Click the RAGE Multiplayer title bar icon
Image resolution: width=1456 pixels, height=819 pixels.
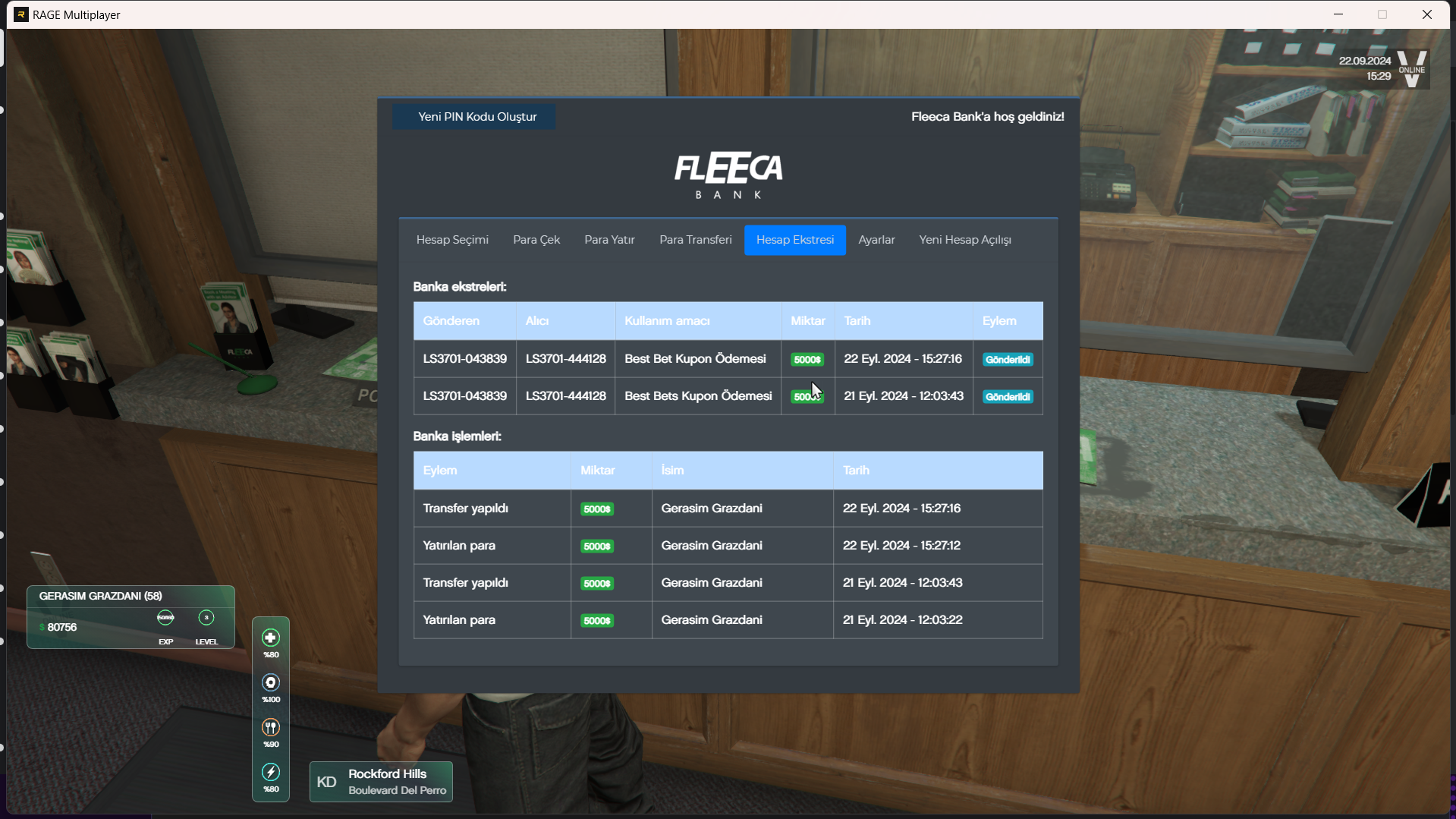(x=21, y=14)
